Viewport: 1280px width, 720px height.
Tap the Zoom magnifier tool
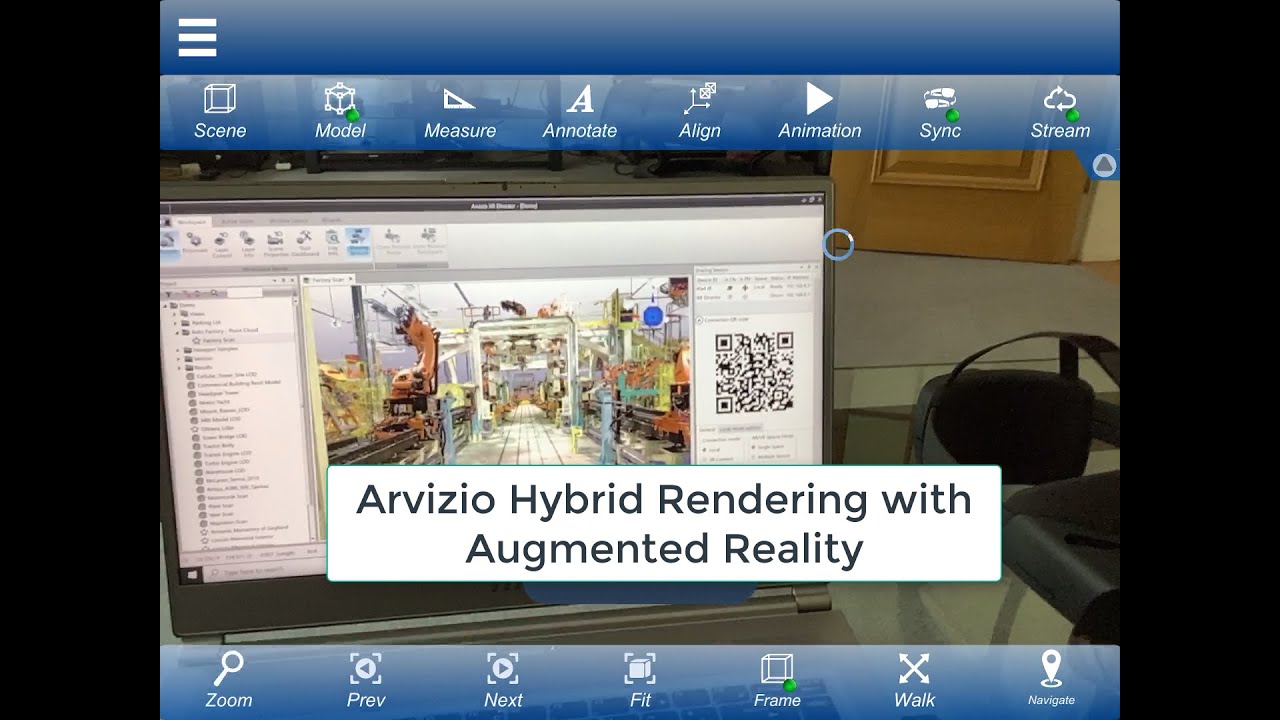[229, 680]
